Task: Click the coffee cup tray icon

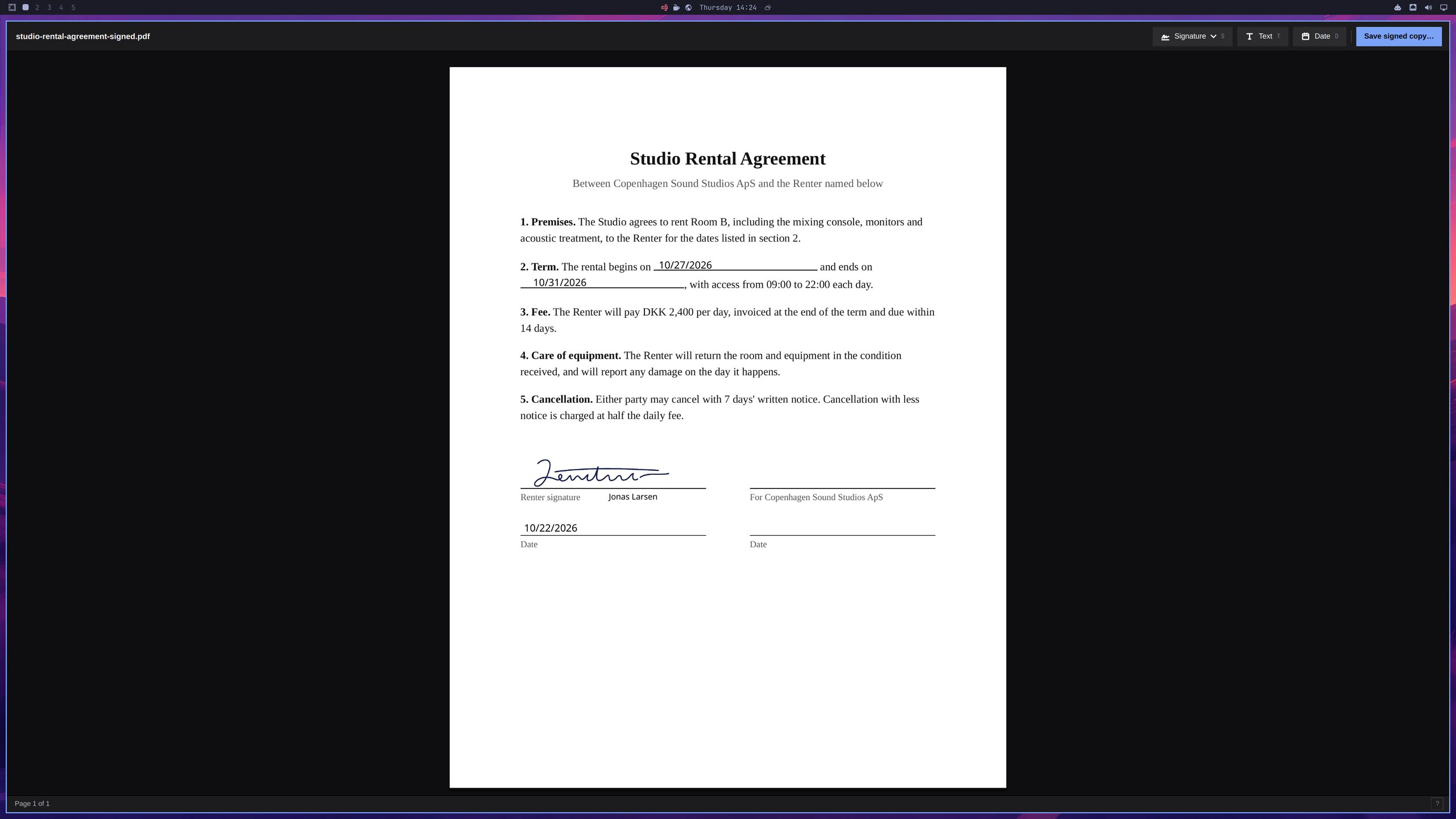Action: click(676, 7)
